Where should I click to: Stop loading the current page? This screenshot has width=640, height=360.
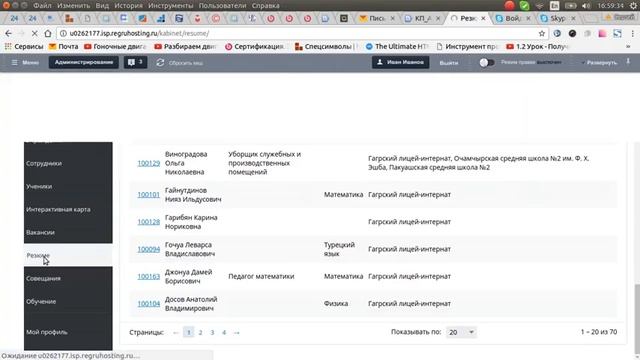[34, 33]
